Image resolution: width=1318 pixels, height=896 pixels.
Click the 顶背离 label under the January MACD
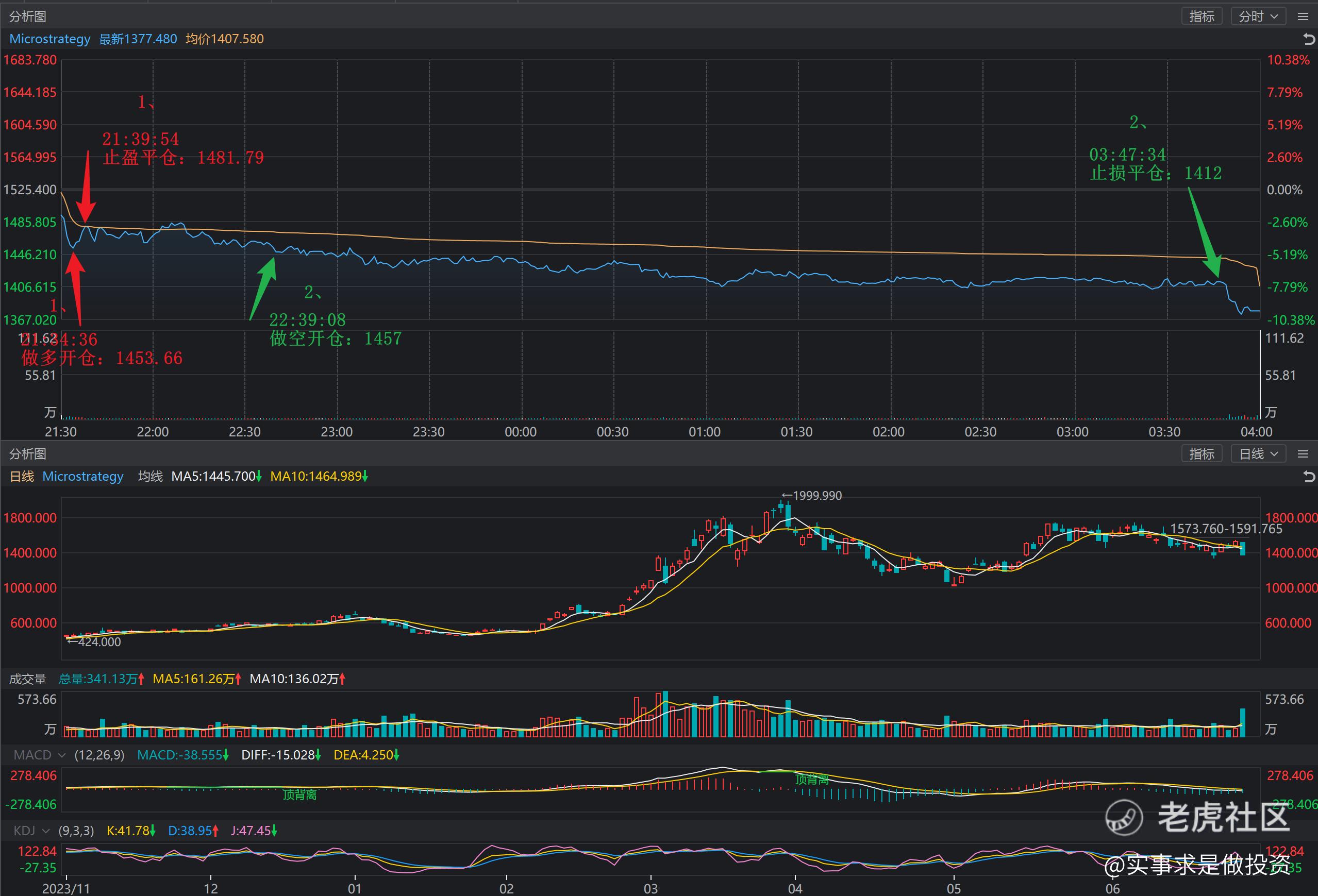299,795
